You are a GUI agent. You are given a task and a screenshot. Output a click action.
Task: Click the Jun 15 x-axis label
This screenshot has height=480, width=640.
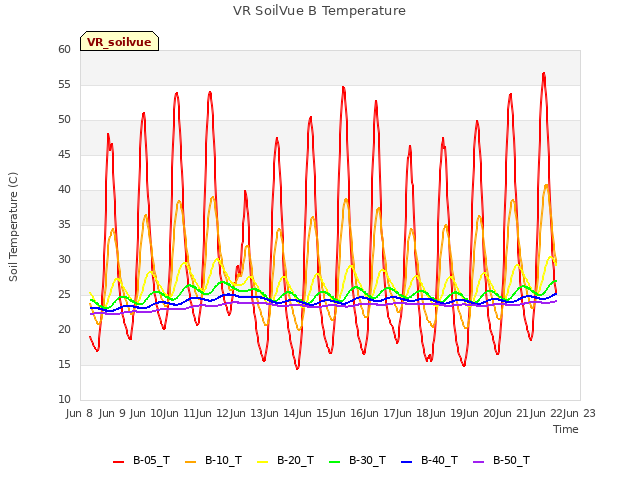coord(313,413)
